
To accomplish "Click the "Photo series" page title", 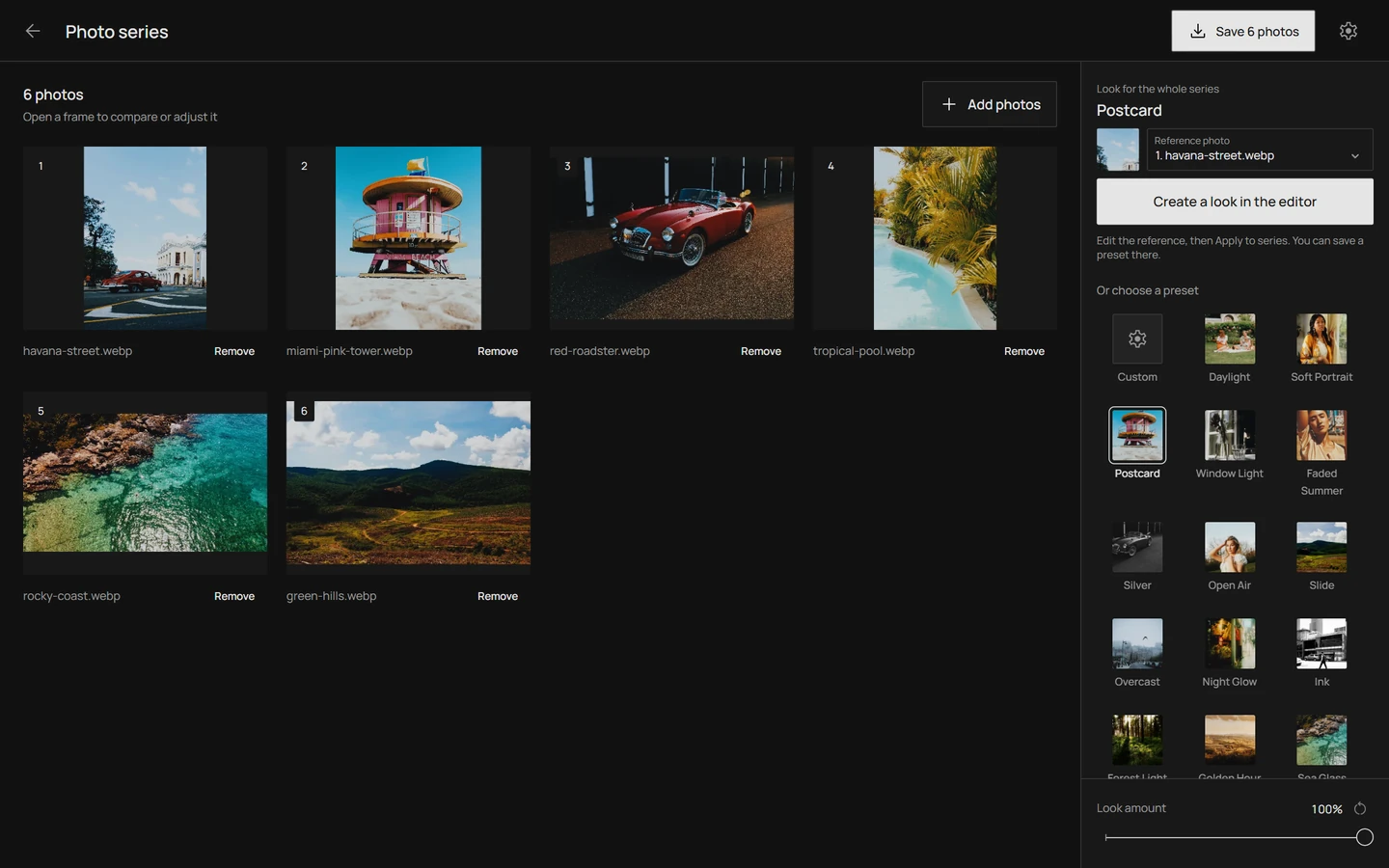I will (x=117, y=32).
